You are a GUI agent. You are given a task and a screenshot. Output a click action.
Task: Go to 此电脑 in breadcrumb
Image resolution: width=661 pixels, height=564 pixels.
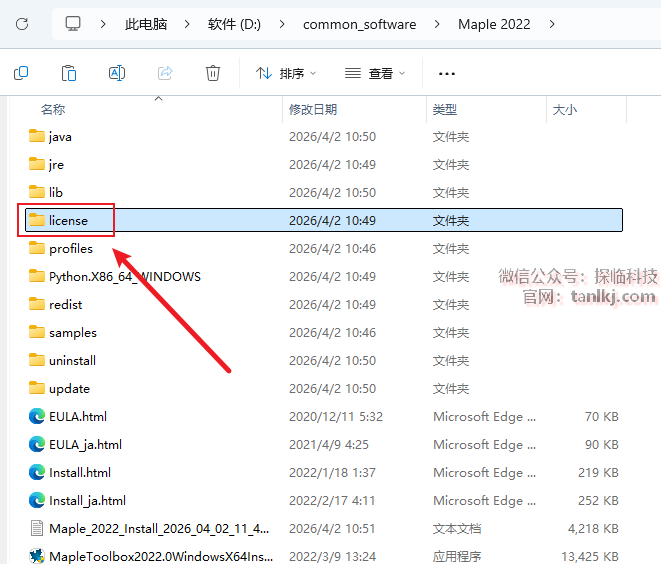click(x=146, y=24)
